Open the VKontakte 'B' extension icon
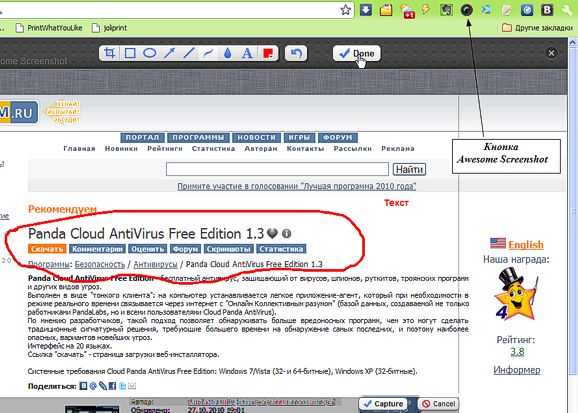Image resolution: width=578 pixels, height=413 pixels. [x=547, y=10]
